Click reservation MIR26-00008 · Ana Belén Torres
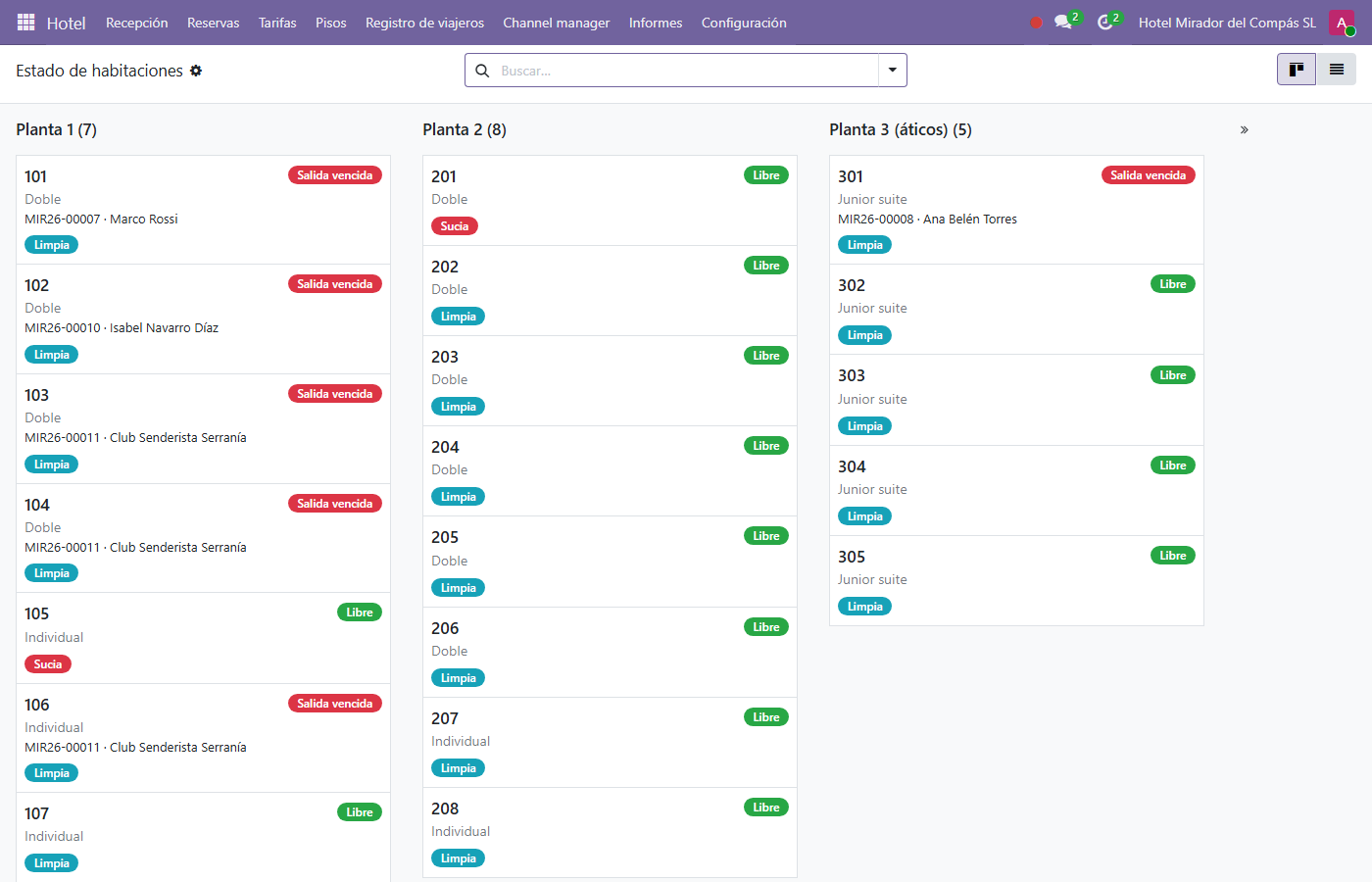Viewport: 1372px width, 882px height. click(x=927, y=220)
